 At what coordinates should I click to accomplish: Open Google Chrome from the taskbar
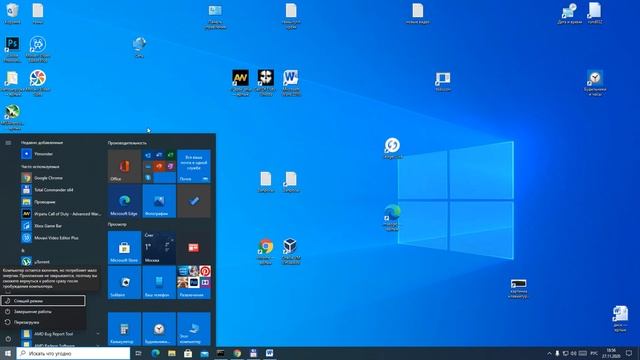[237, 353]
